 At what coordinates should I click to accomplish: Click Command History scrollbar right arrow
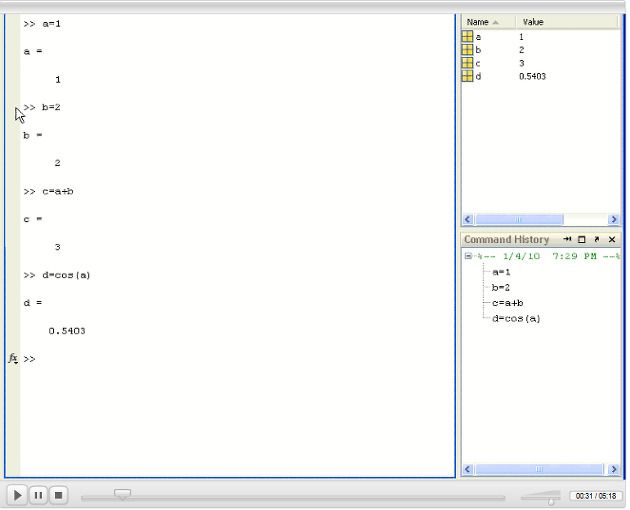click(614, 469)
